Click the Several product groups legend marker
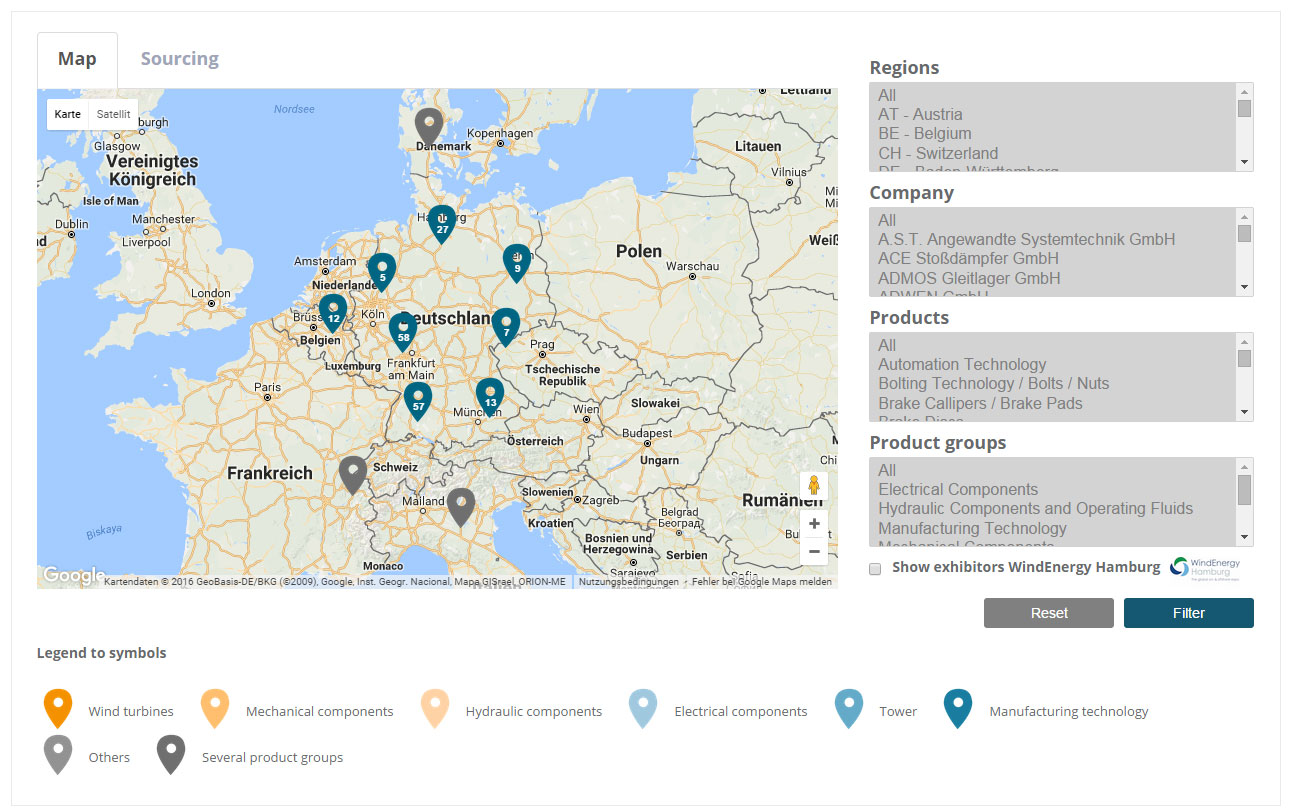 172,755
